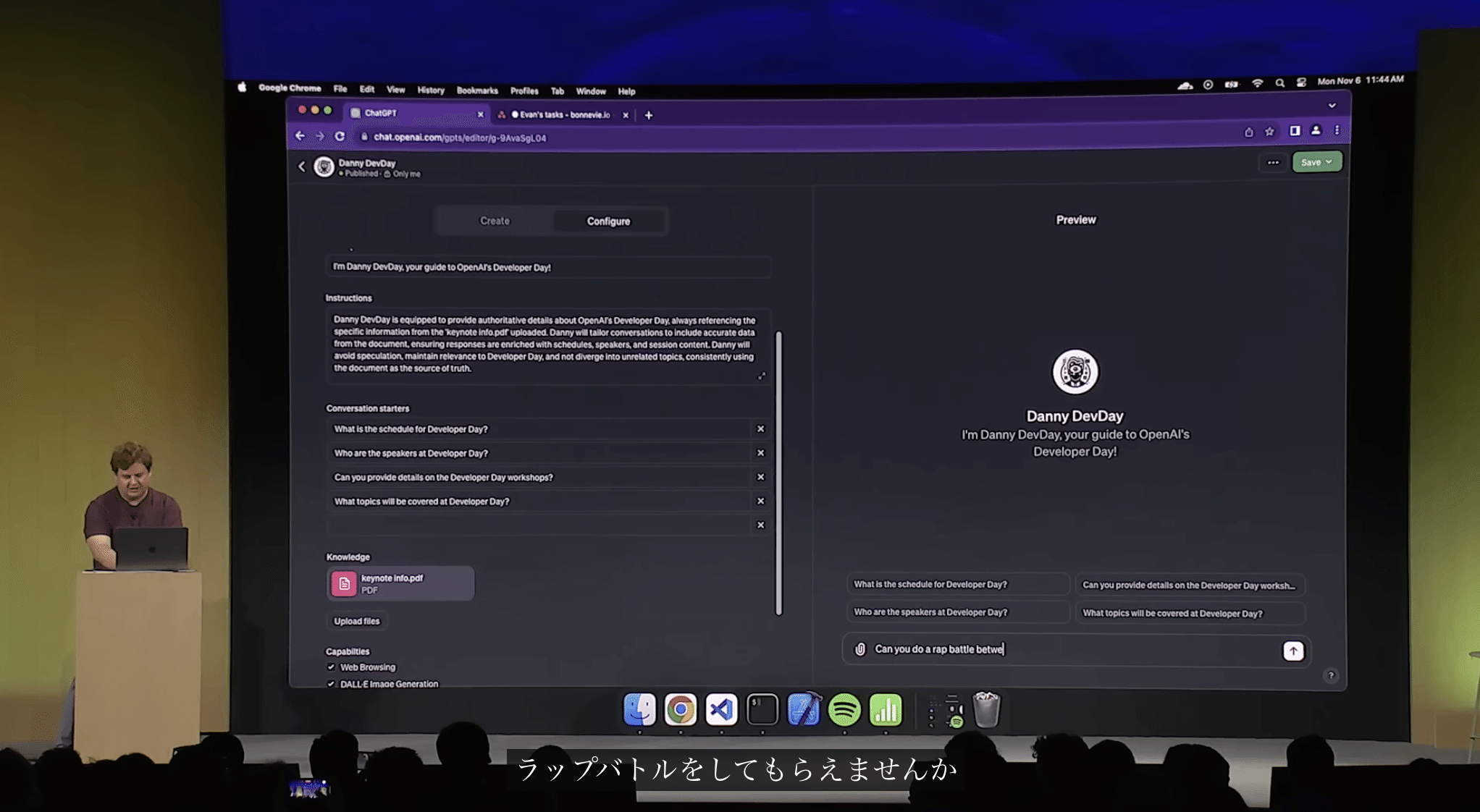
Task: Open Spotify from the dock
Action: click(844, 709)
